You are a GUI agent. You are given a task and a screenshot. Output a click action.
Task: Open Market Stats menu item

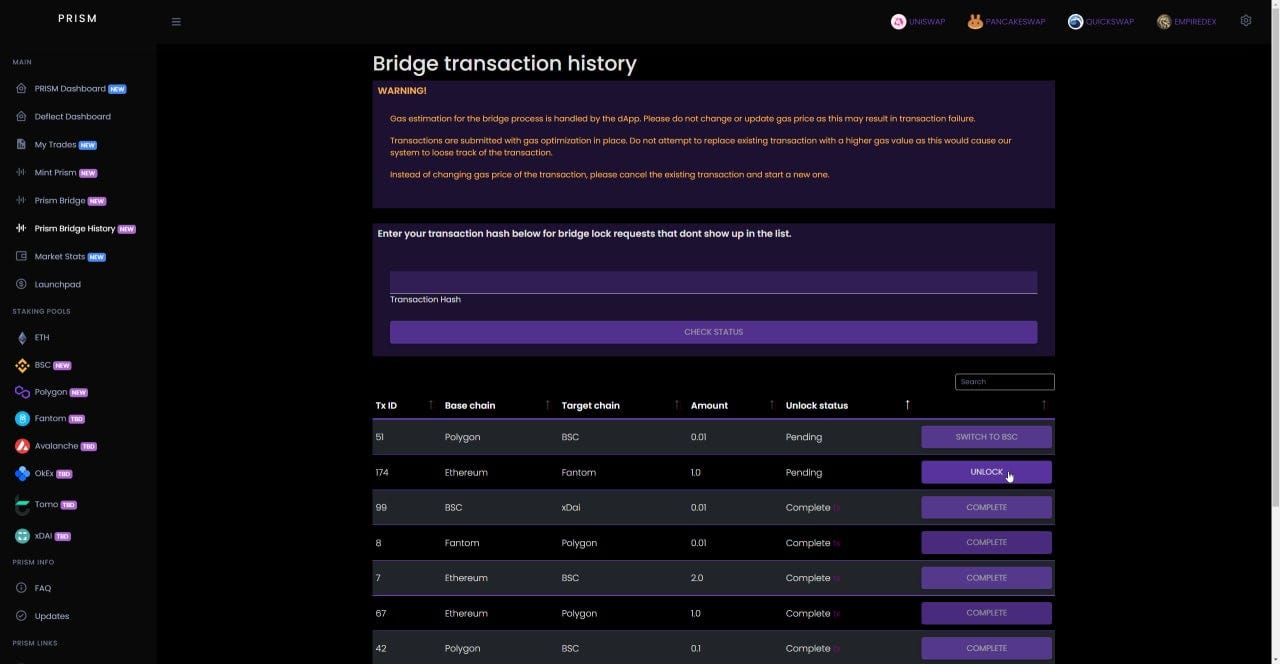(60, 256)
